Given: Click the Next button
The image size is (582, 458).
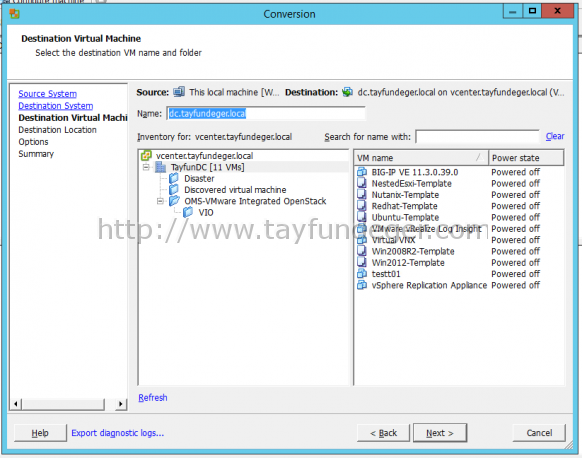Looking at the screenshot, I should [x=440, y=433].
